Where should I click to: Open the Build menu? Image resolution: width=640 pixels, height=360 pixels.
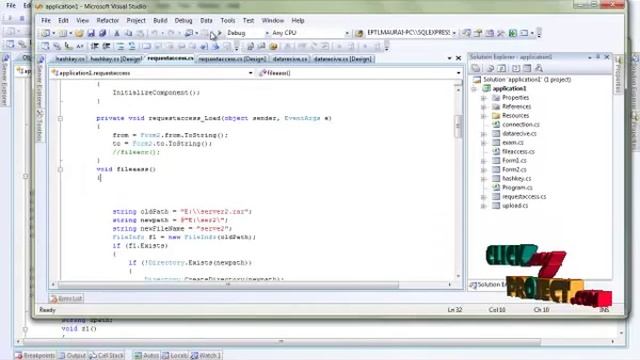(x=160, y=20)
